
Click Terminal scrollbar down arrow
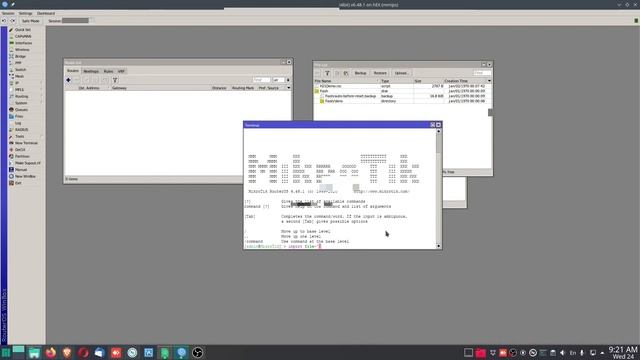coord(439,246)
